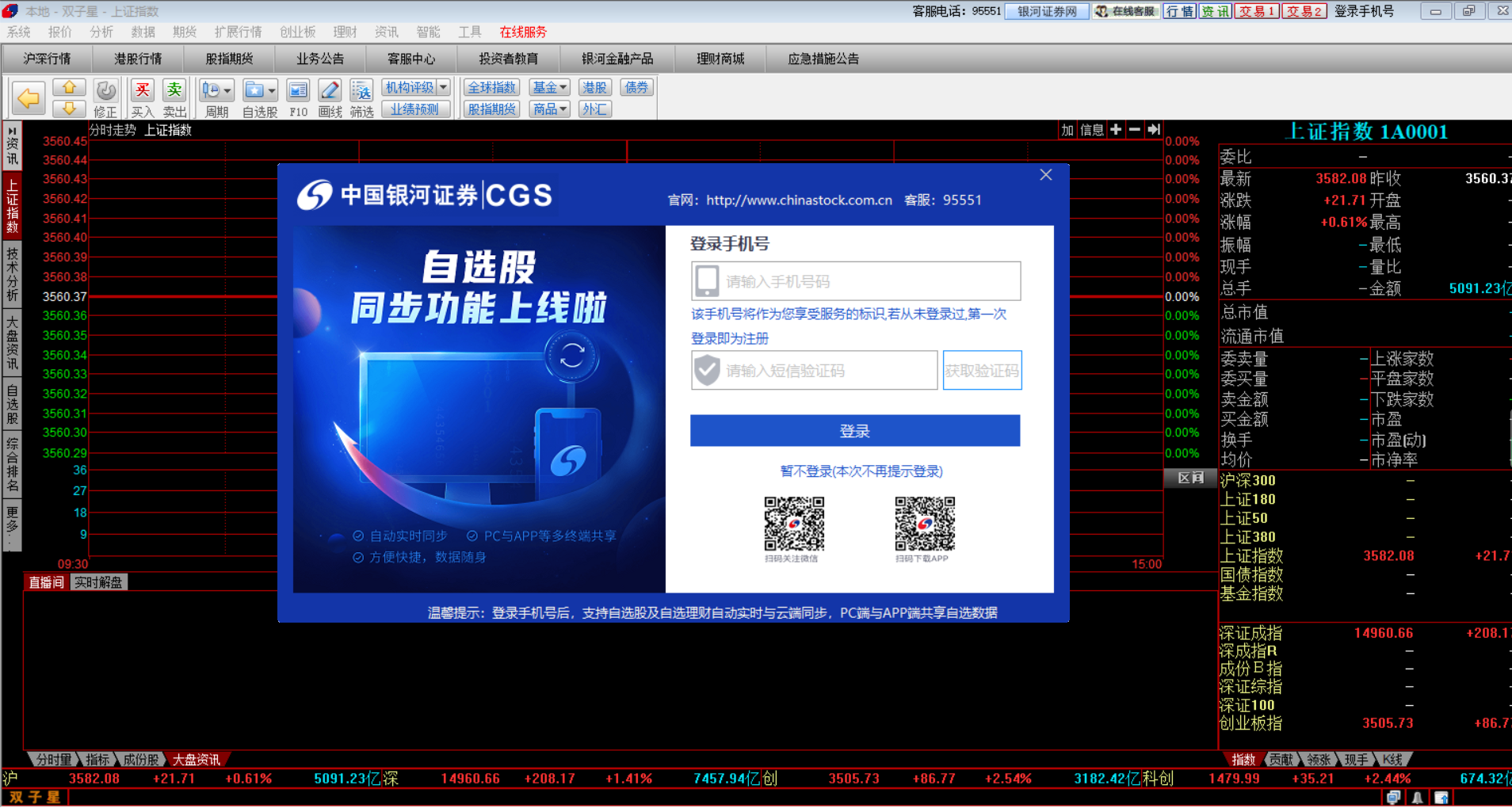Click the rightmost status bar screen icon
The width and height of the screenshot is (1512, 808).
(1441, 798)
